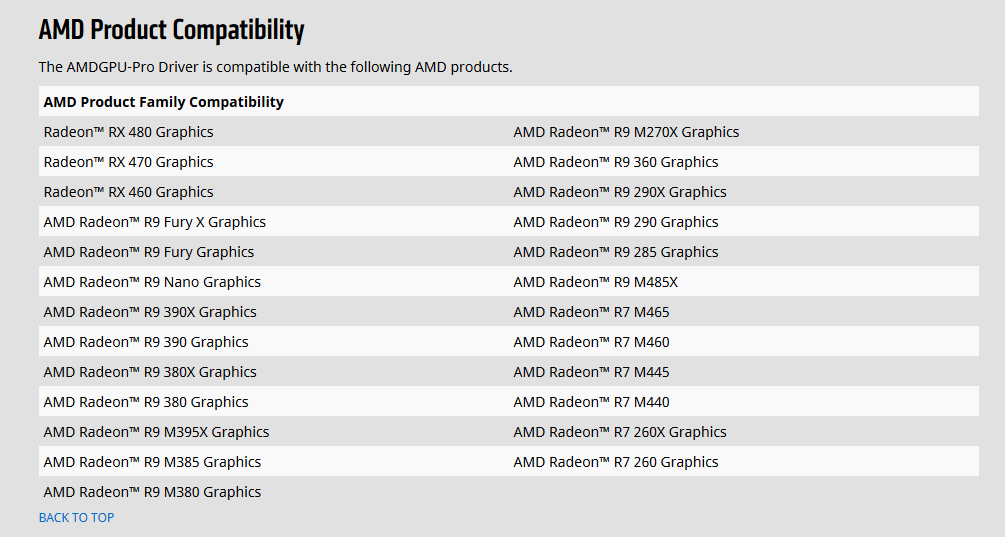This screenshot has height=537, width=1005.
Task: Click AMD Radeon R9 Nano Graphics row
Action: click(x=152, y=282)
